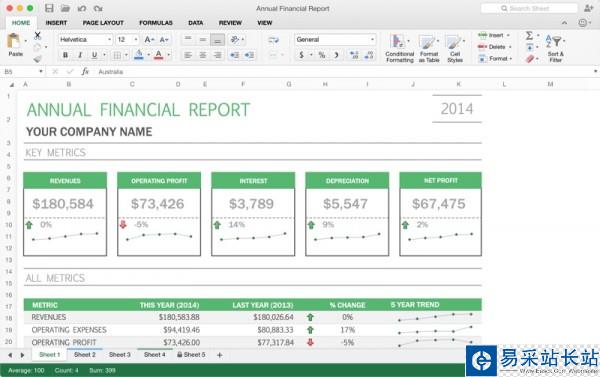Apply percent style format
The height and width of the screenshot is (377, 600).
point(322,55)
